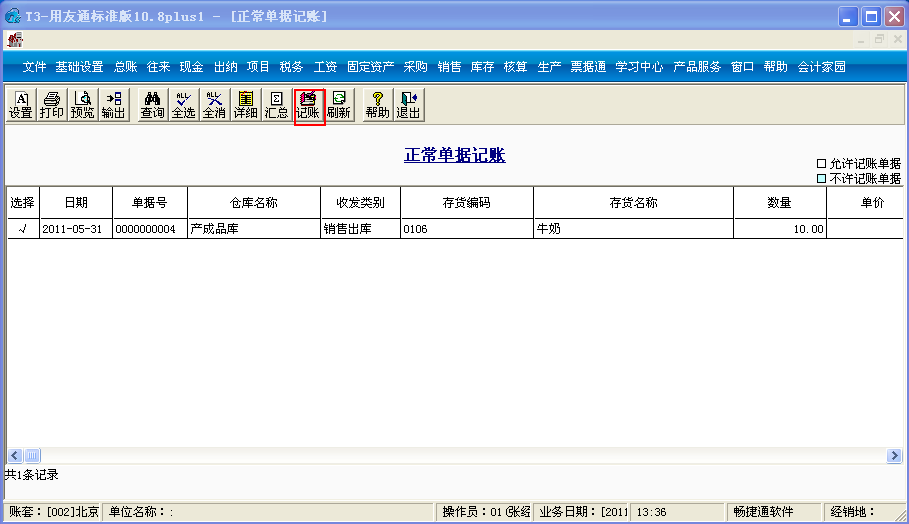Open the 学习中心 menu

(639, 67)
